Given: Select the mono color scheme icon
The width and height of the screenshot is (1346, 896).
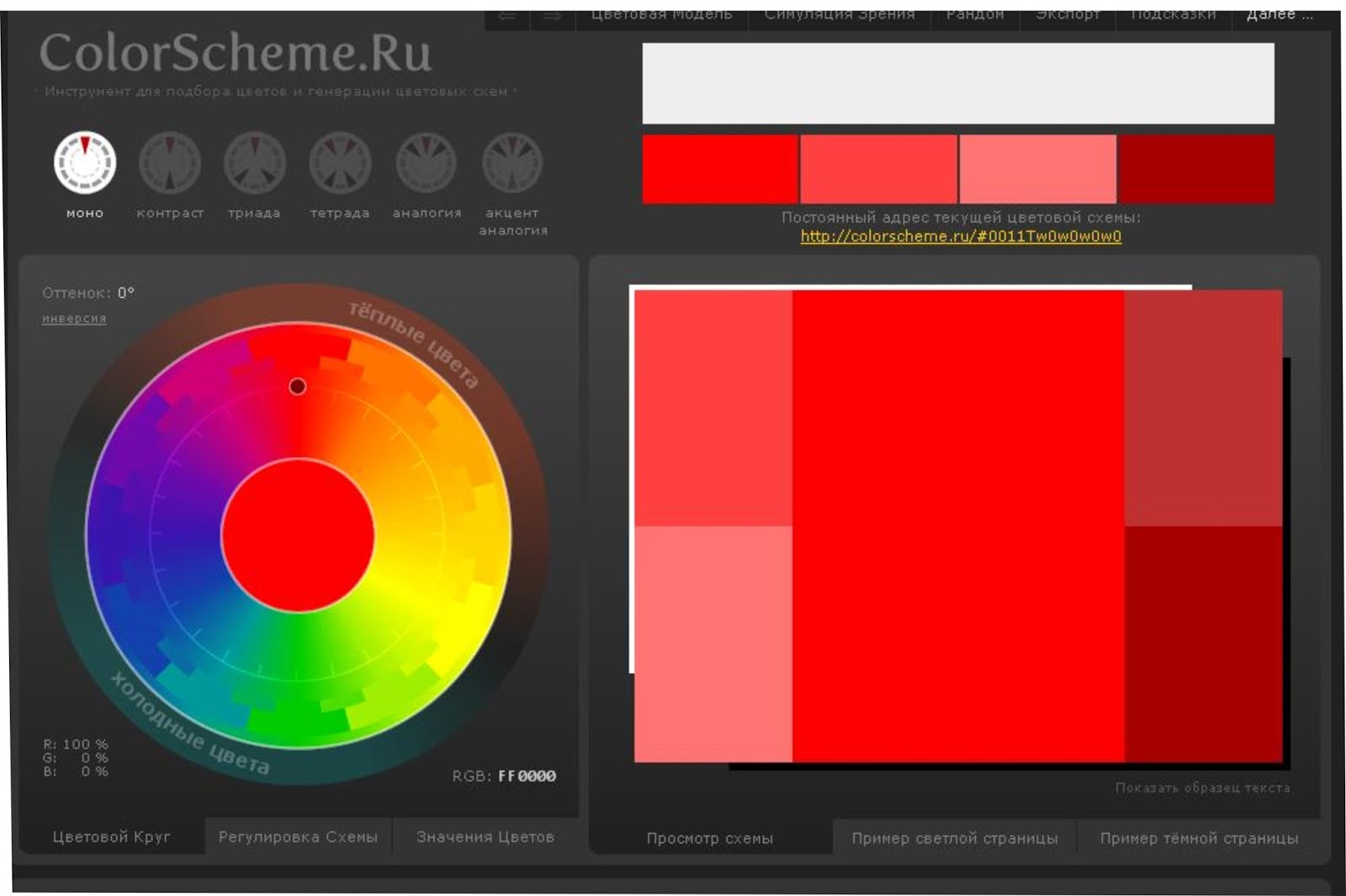Looking at the screenshot, I should tap(85, 162).
